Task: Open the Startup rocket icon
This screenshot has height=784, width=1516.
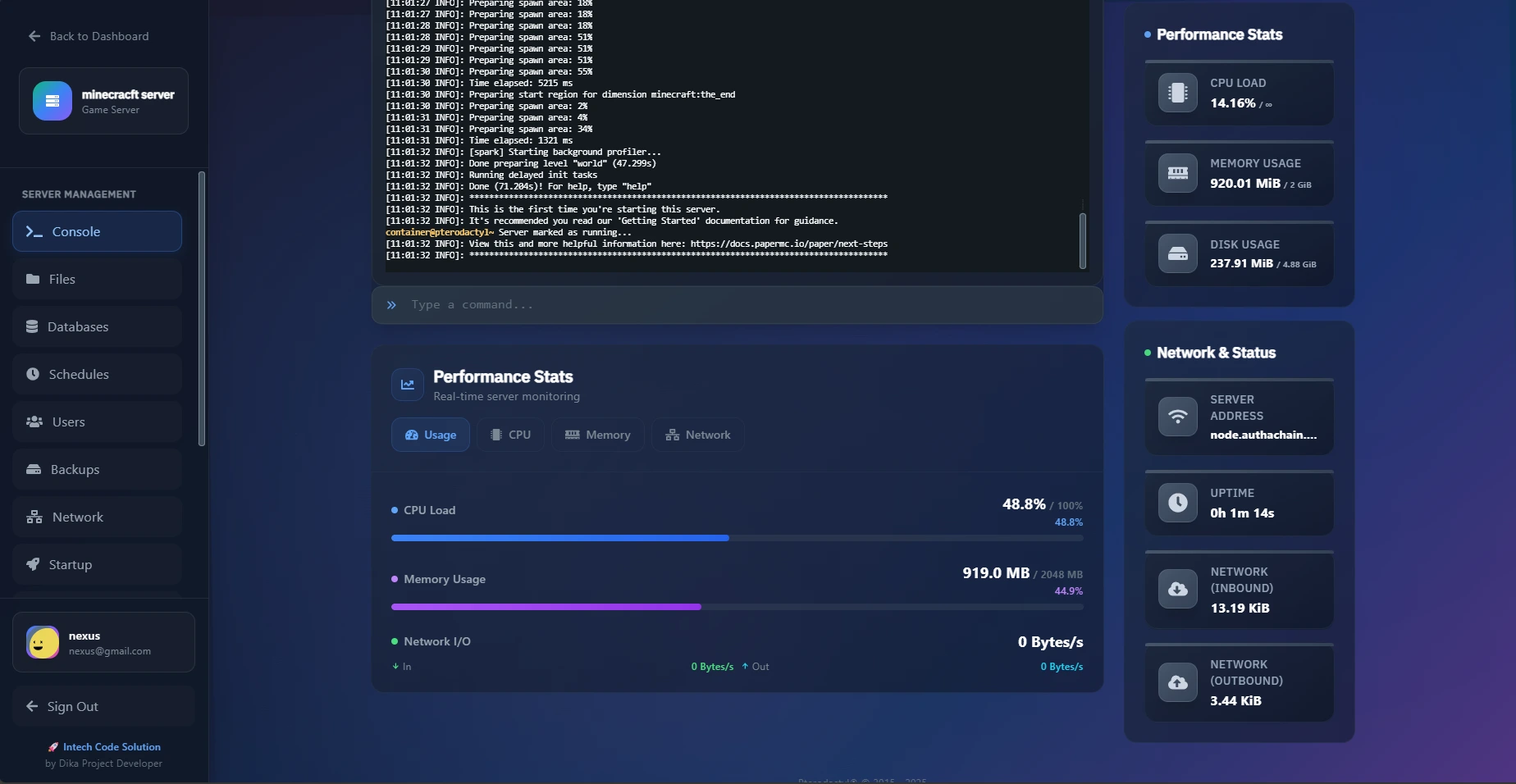Action: (x=34, y=564)
